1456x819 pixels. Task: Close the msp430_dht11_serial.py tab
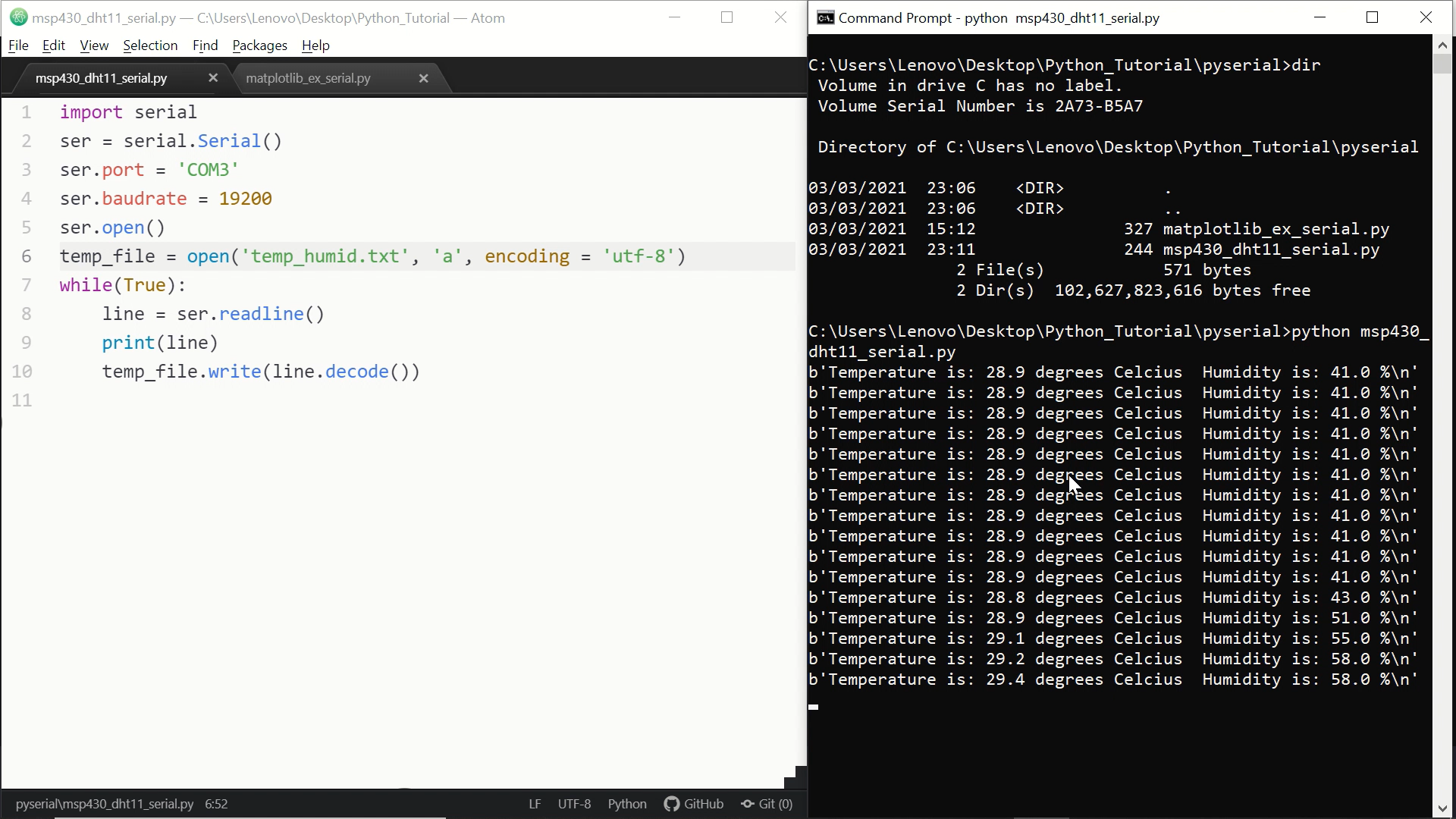(213, 77)
